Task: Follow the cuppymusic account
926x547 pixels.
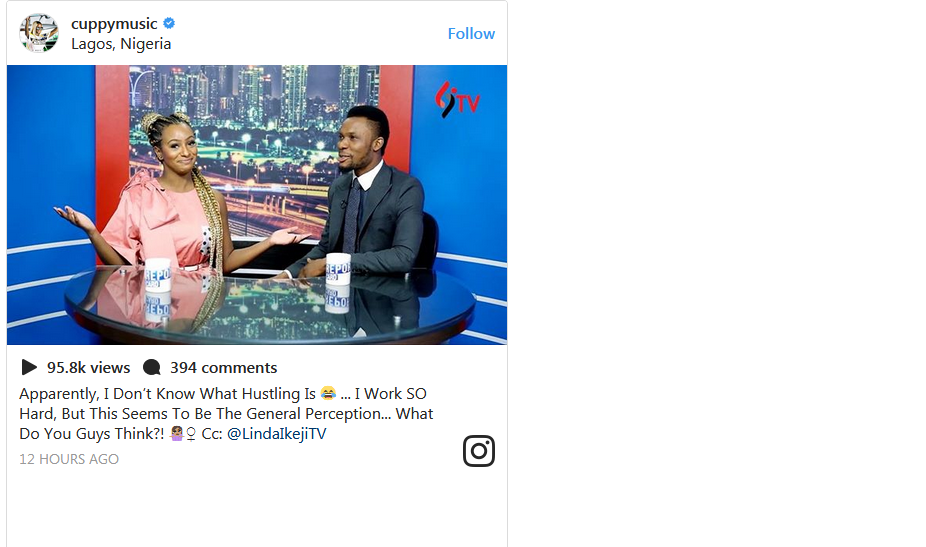Action: (471, 34)
